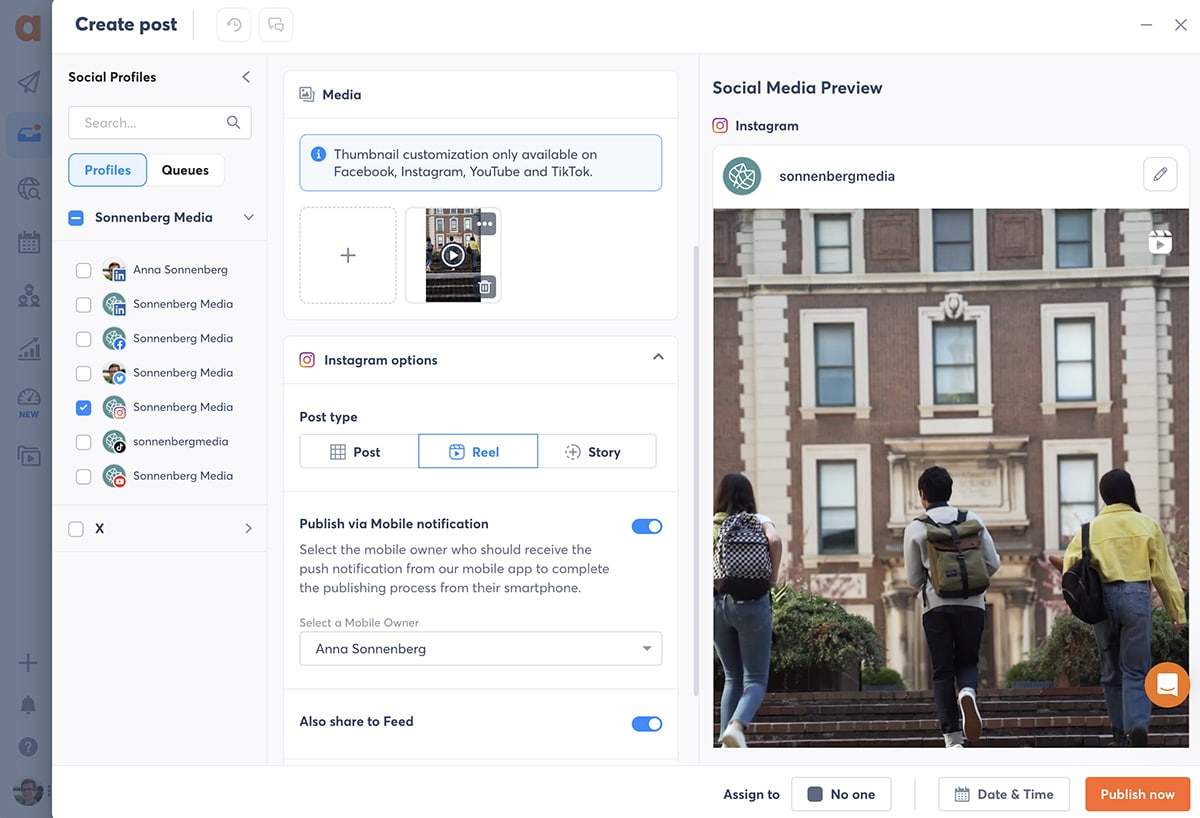Open the three-dots menu on video thumbnail

(485, 224)
